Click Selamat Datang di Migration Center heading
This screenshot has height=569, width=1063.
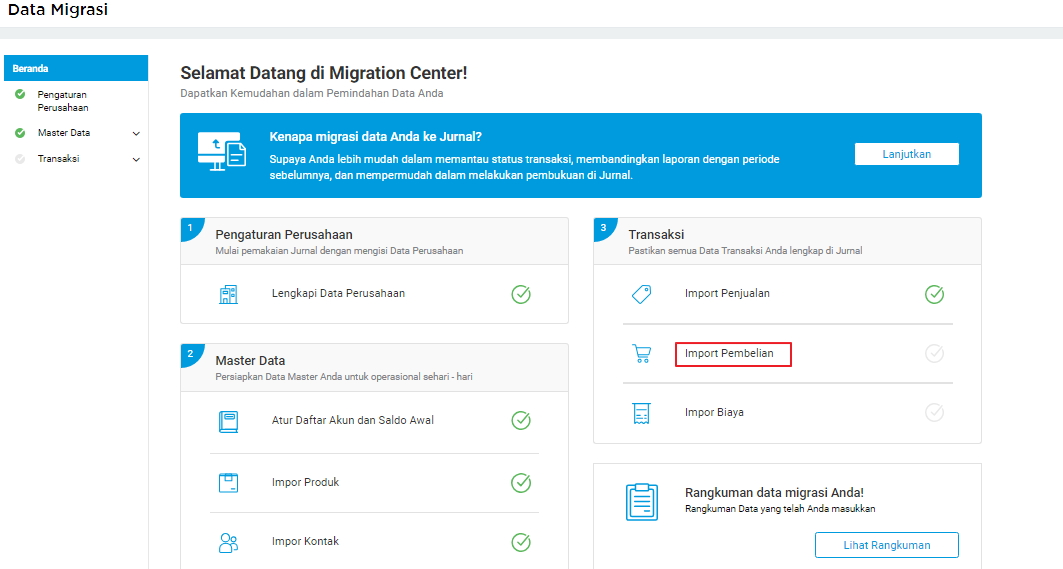[324, 73]
